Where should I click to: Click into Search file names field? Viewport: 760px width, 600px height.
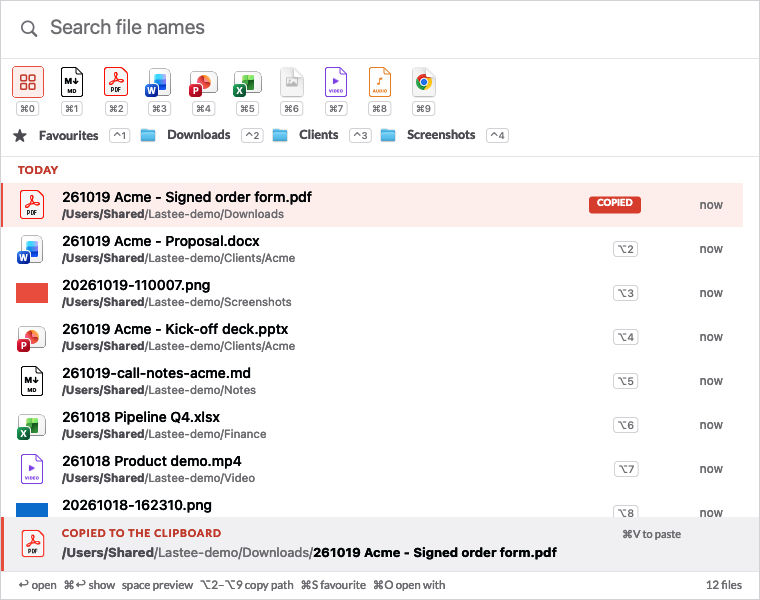pos(380,28)
